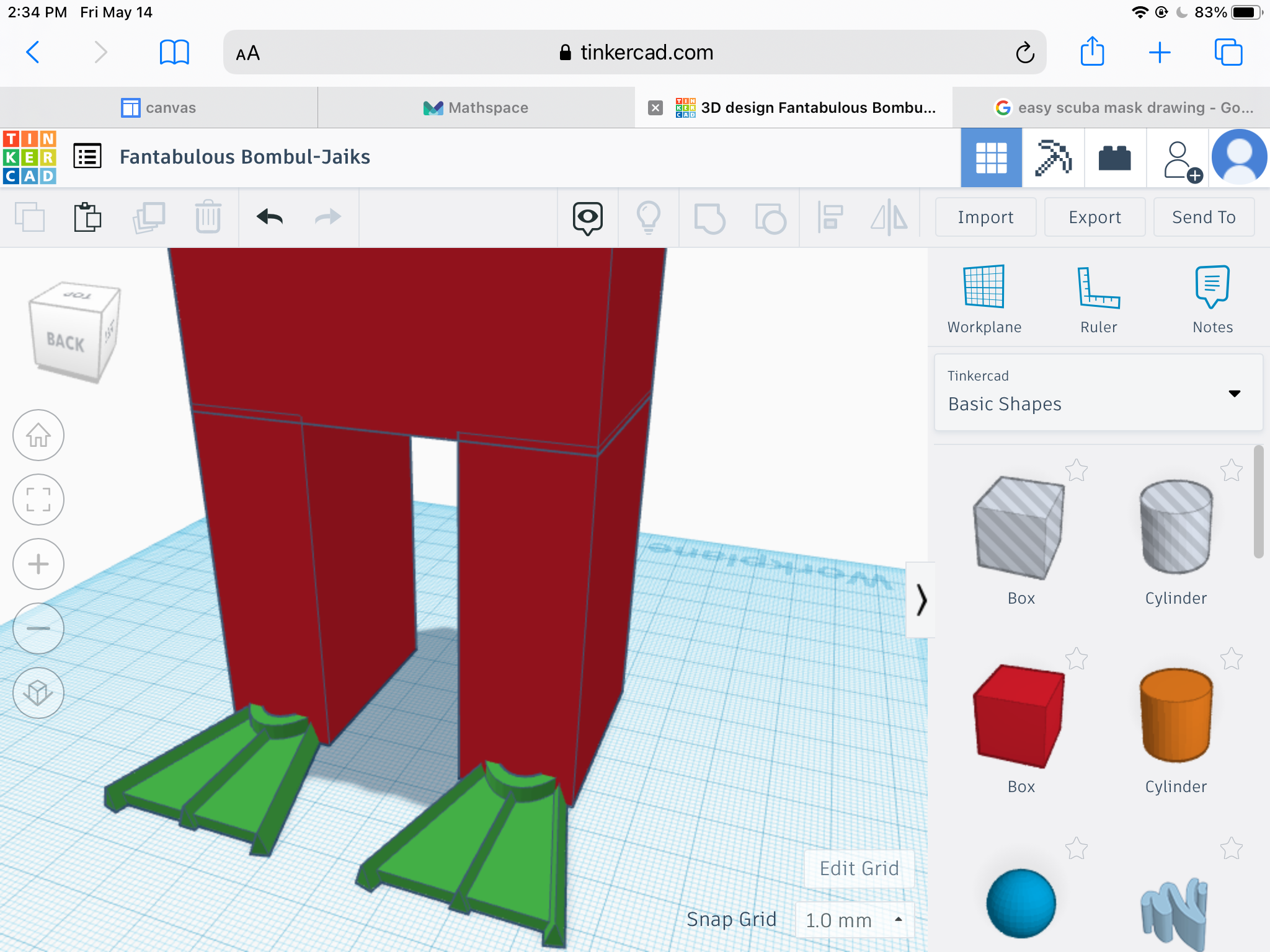Fit all in view
Viewport: 1270px width, 952px height.
tap(38, 500)
